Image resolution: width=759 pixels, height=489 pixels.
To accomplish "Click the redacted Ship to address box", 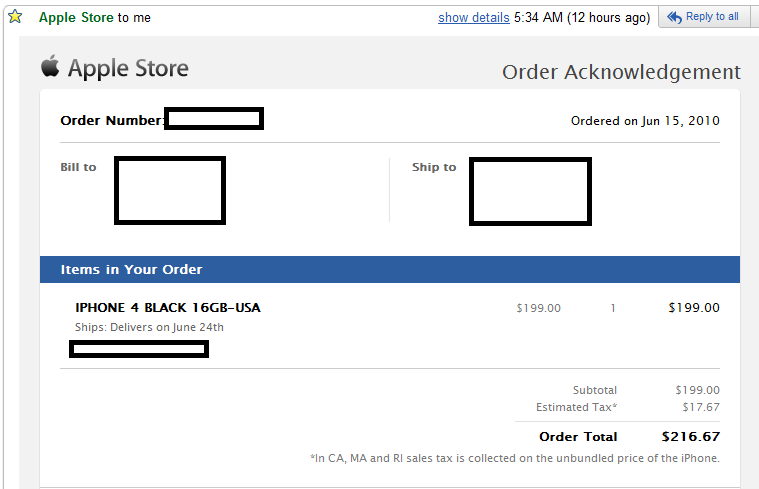I will pyautogui.click(x=529, y=190).
